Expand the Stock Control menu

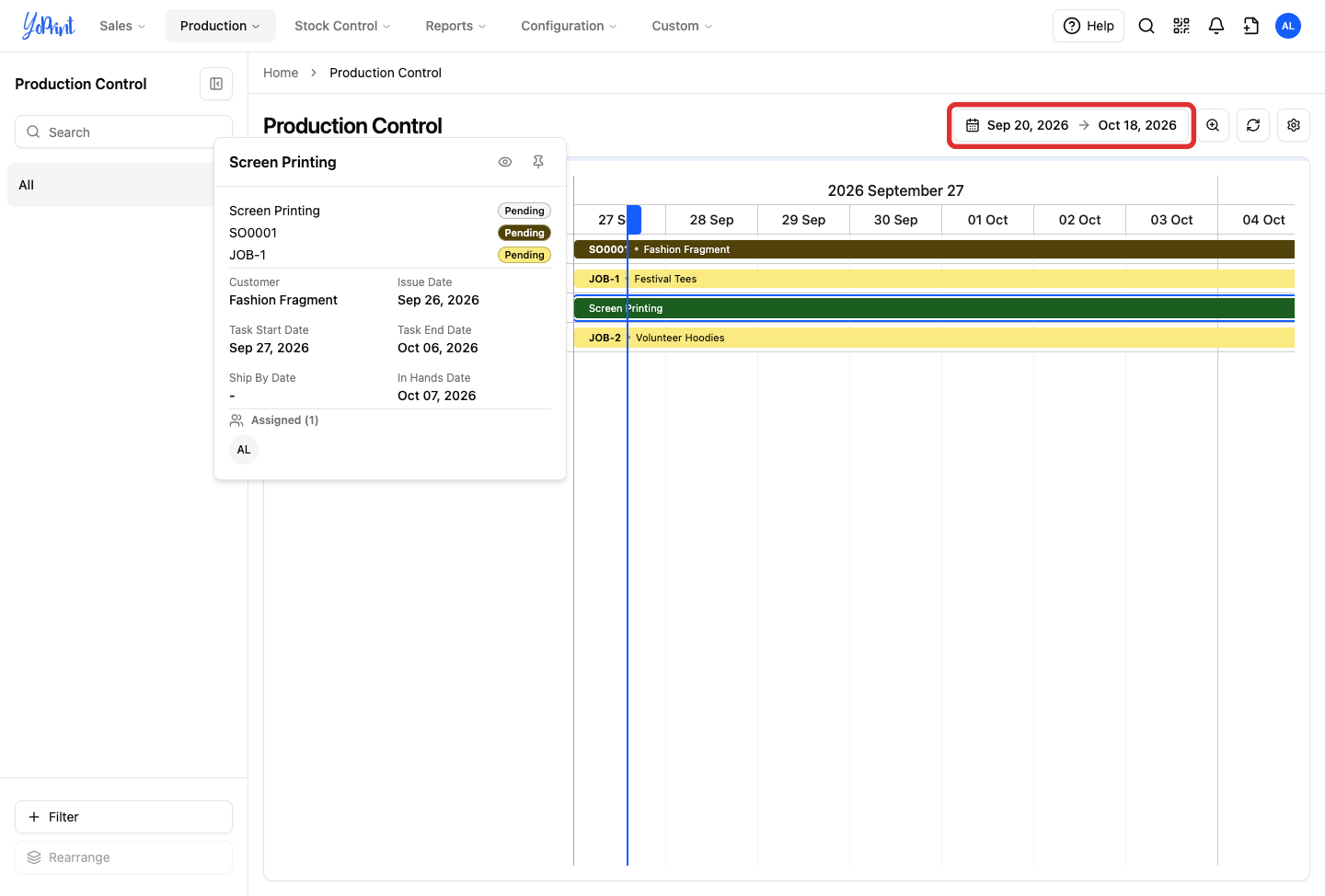[x=342, y=26]
